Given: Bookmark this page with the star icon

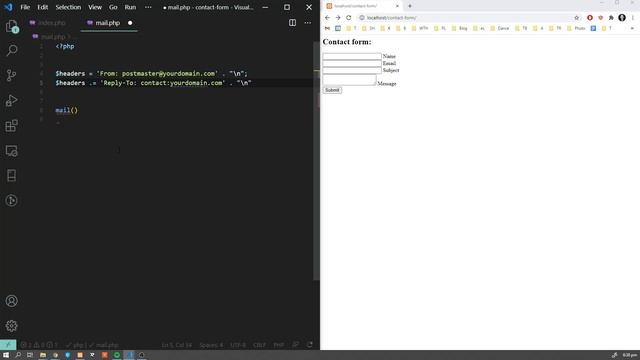Looking at the screenshot, I should (x=576, y=18).
